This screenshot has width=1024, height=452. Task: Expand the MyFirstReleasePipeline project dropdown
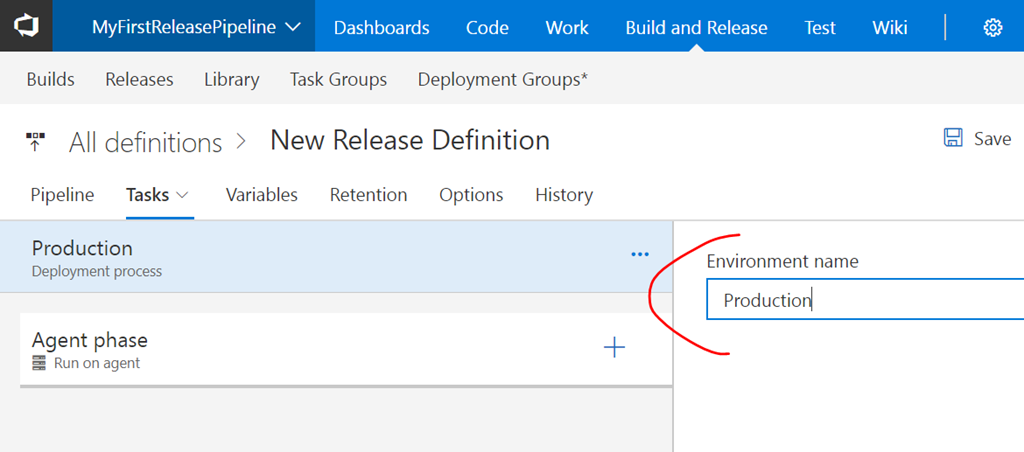(293, 27)
